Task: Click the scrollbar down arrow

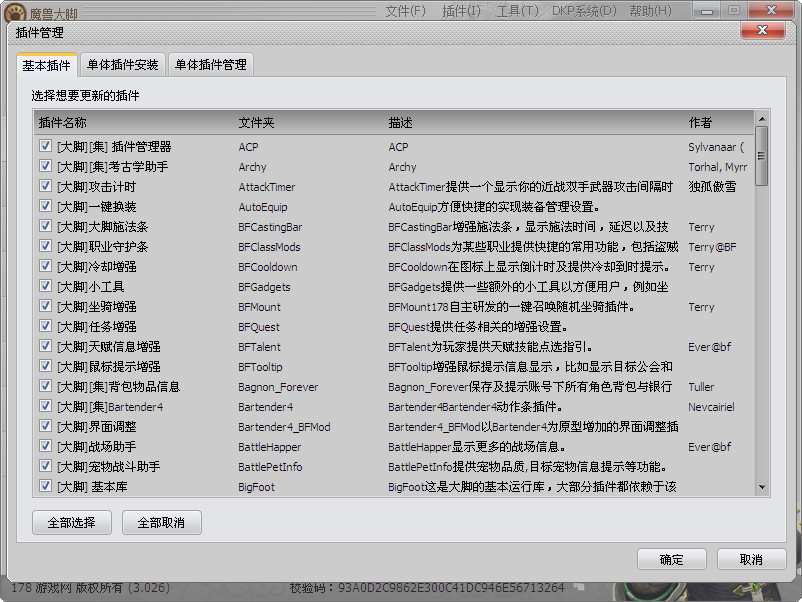Action: pos(763,488)
